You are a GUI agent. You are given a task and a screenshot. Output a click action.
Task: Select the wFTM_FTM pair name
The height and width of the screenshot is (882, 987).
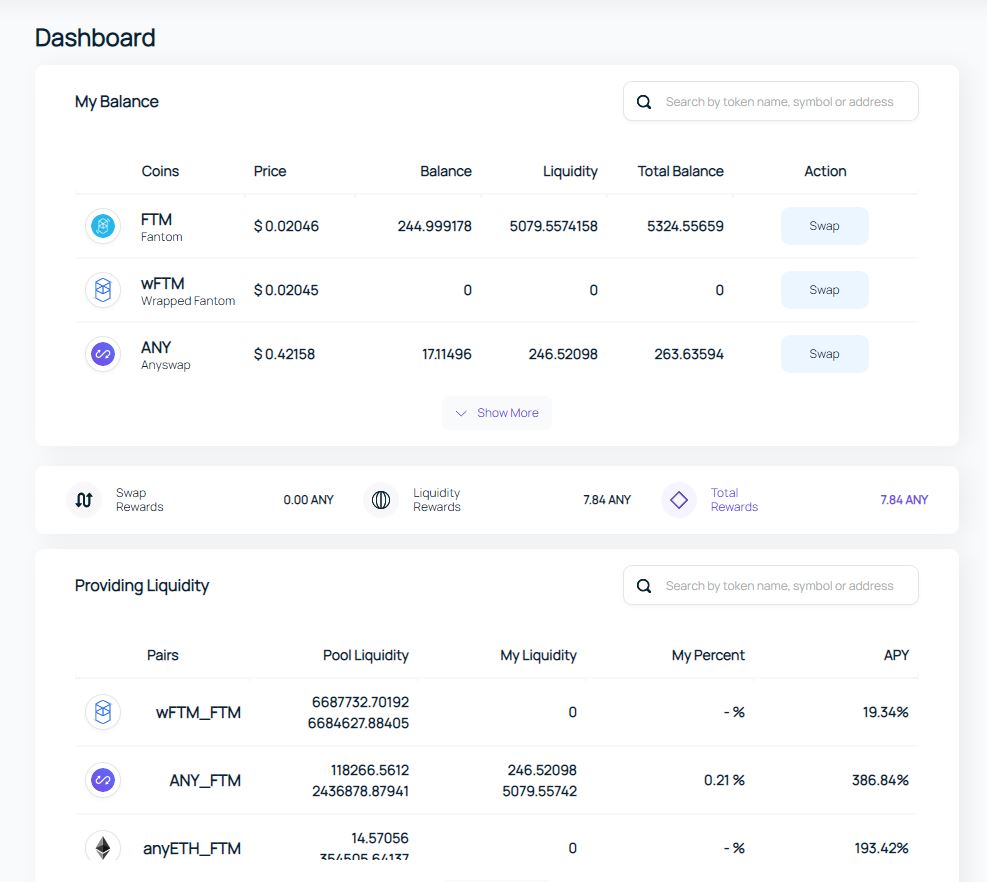(x=198, y=713)
